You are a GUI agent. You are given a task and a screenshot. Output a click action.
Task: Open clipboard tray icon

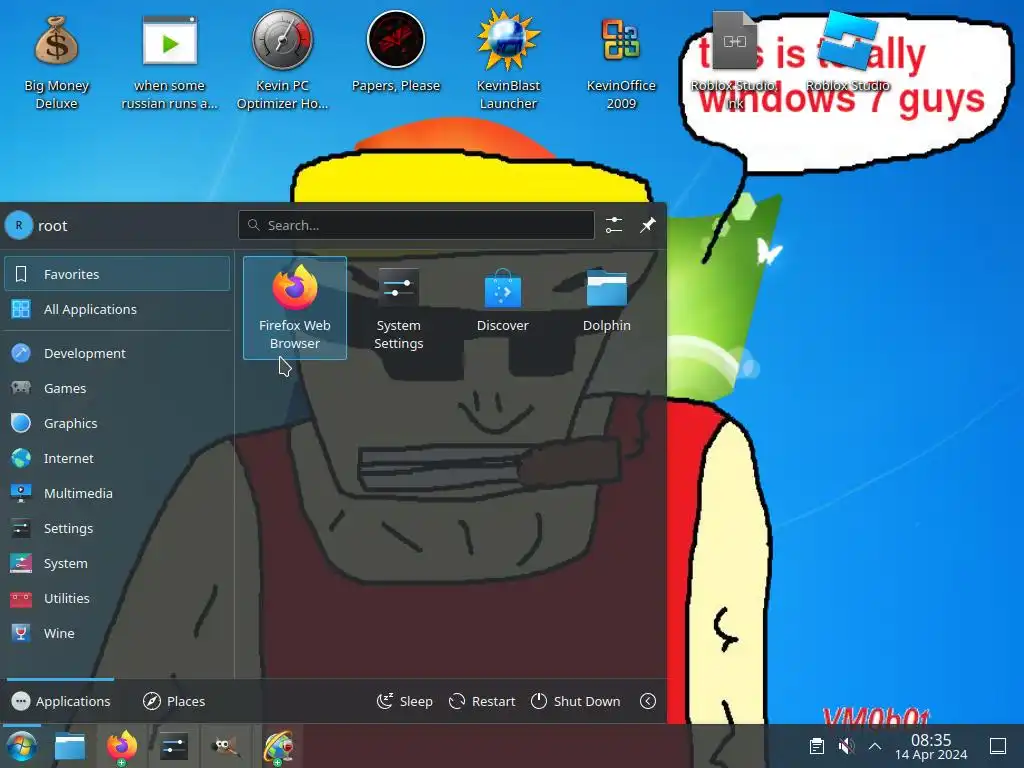click(816, 746)
